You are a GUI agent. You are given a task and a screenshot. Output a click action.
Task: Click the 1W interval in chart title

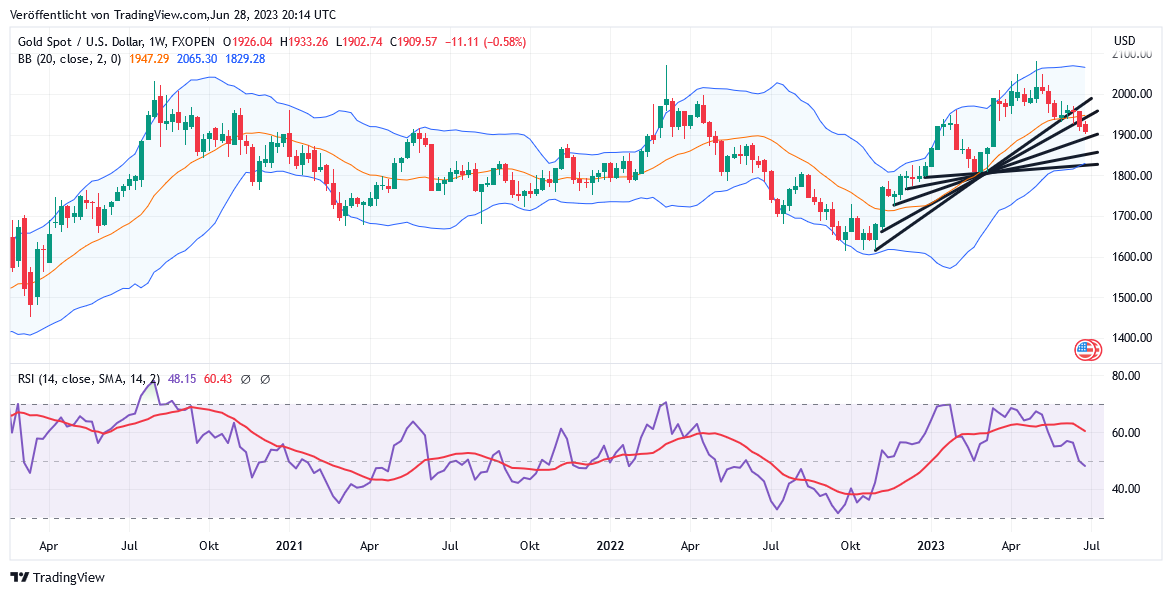[158, 42]
